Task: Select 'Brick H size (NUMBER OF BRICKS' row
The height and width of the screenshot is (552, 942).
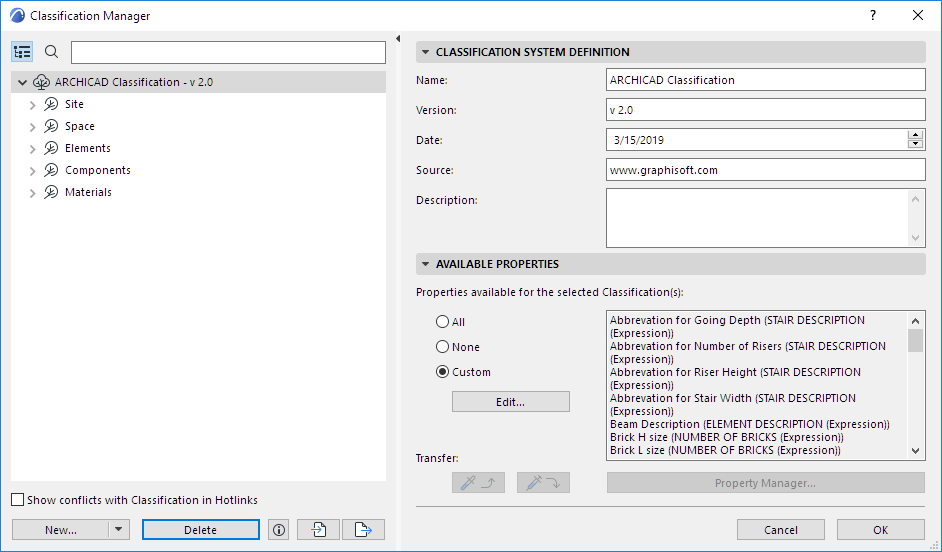Action: [x=727, y=437]
